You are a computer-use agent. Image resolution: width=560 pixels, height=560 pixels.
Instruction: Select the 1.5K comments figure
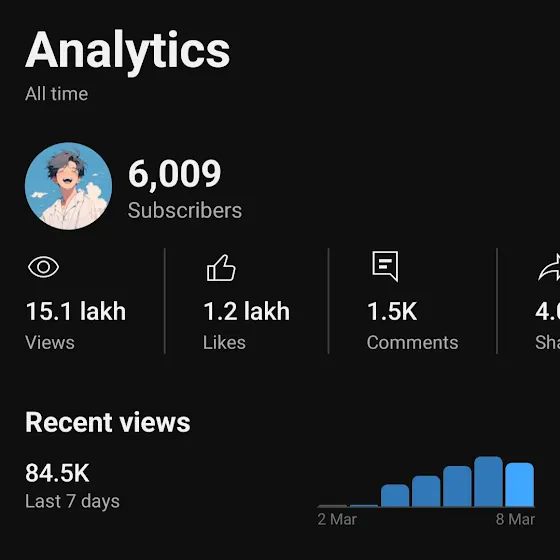click(392, 311)
